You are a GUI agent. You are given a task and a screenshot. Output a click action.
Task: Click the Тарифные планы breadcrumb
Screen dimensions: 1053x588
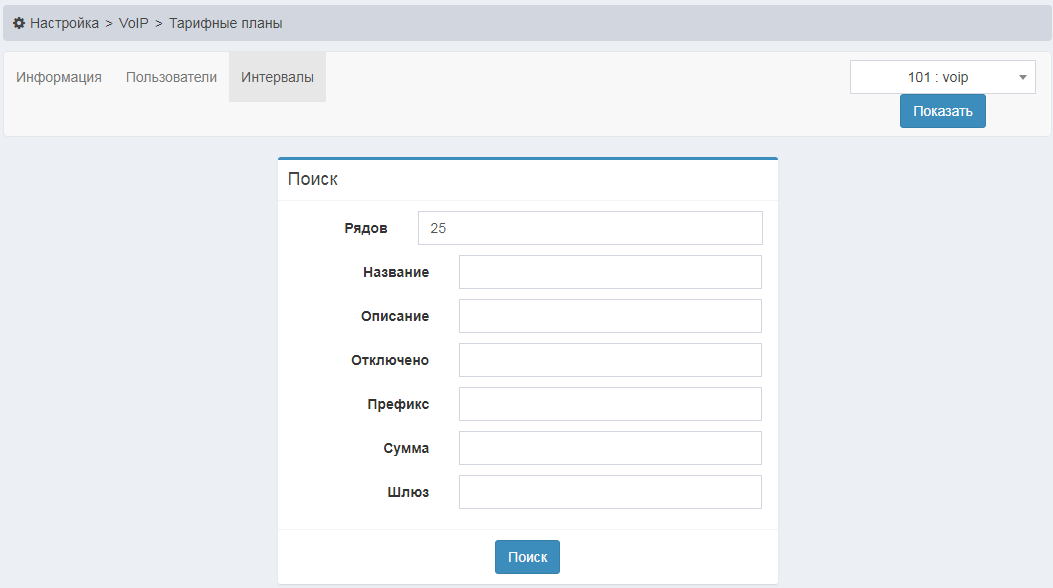tap(225, 23)
